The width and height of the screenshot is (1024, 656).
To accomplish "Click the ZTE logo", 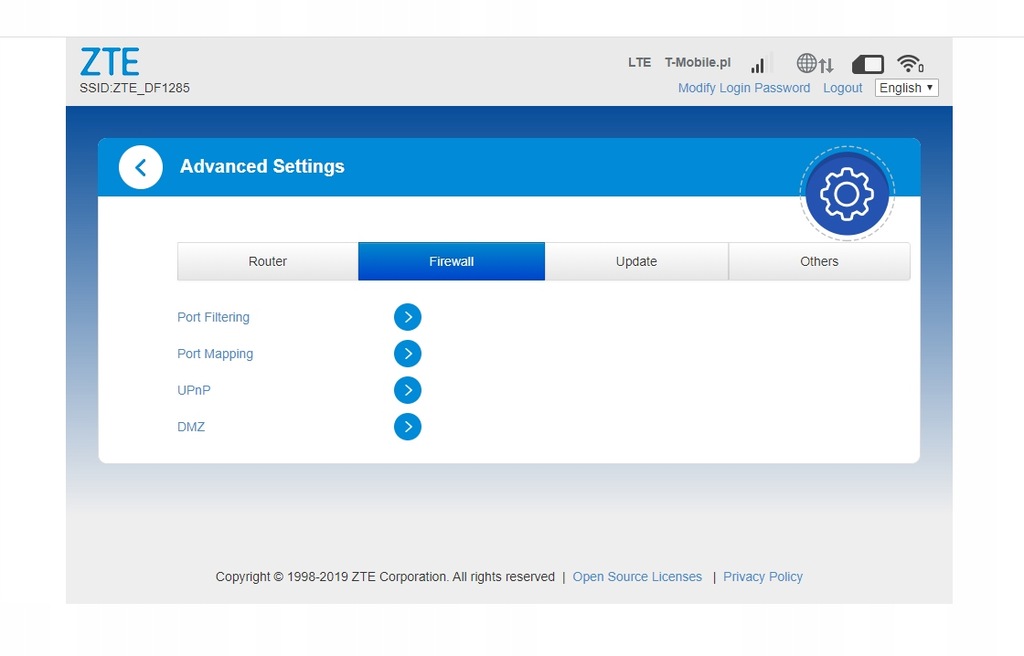I will [109, 62].
